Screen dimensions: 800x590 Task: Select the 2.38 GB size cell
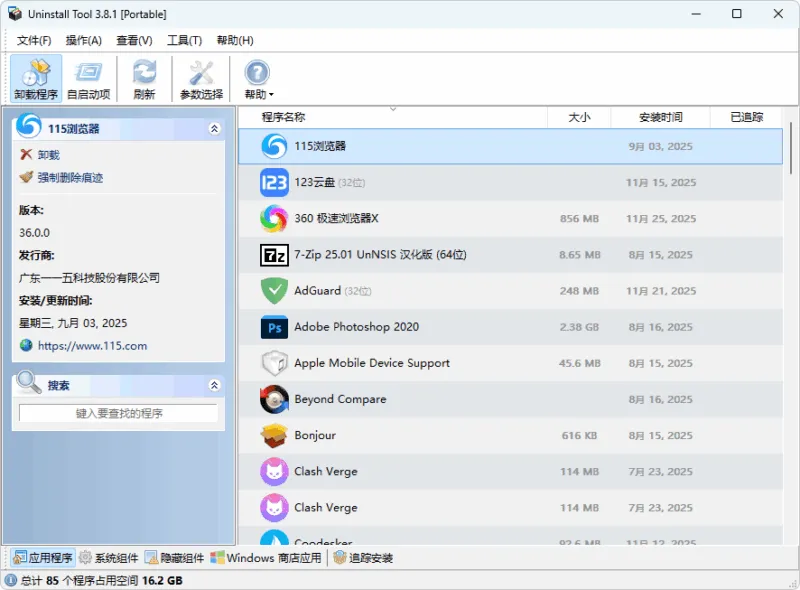tap(579, 327)
